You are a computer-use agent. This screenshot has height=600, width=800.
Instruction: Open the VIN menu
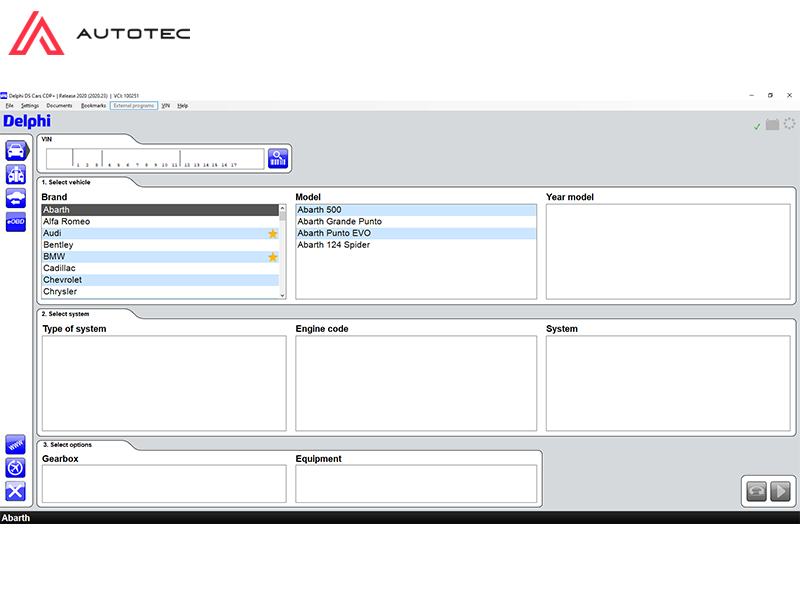166,106
